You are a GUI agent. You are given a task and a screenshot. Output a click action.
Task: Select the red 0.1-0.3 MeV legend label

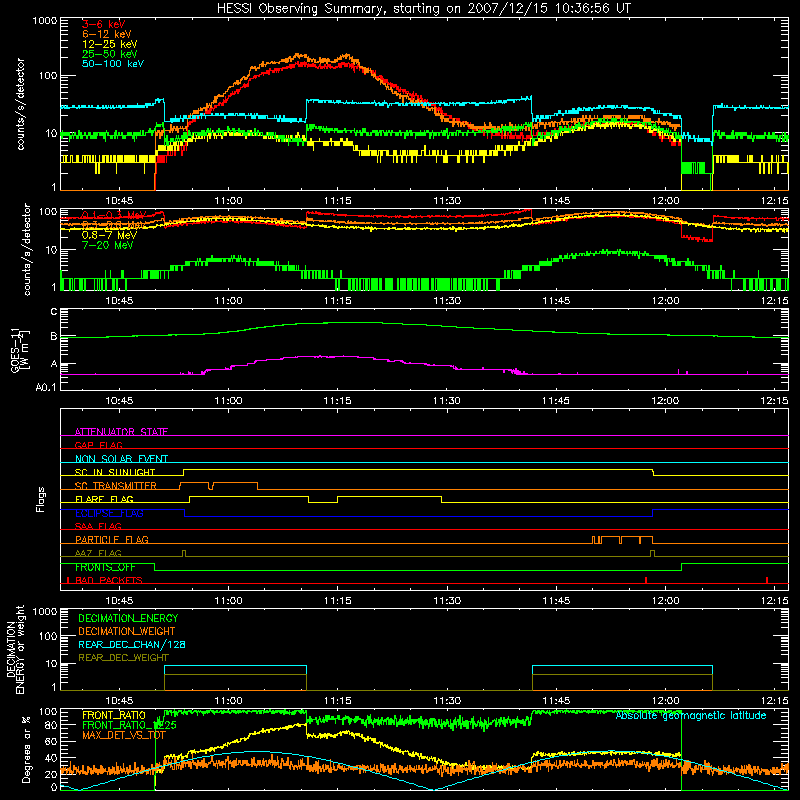tap(114, 215)
